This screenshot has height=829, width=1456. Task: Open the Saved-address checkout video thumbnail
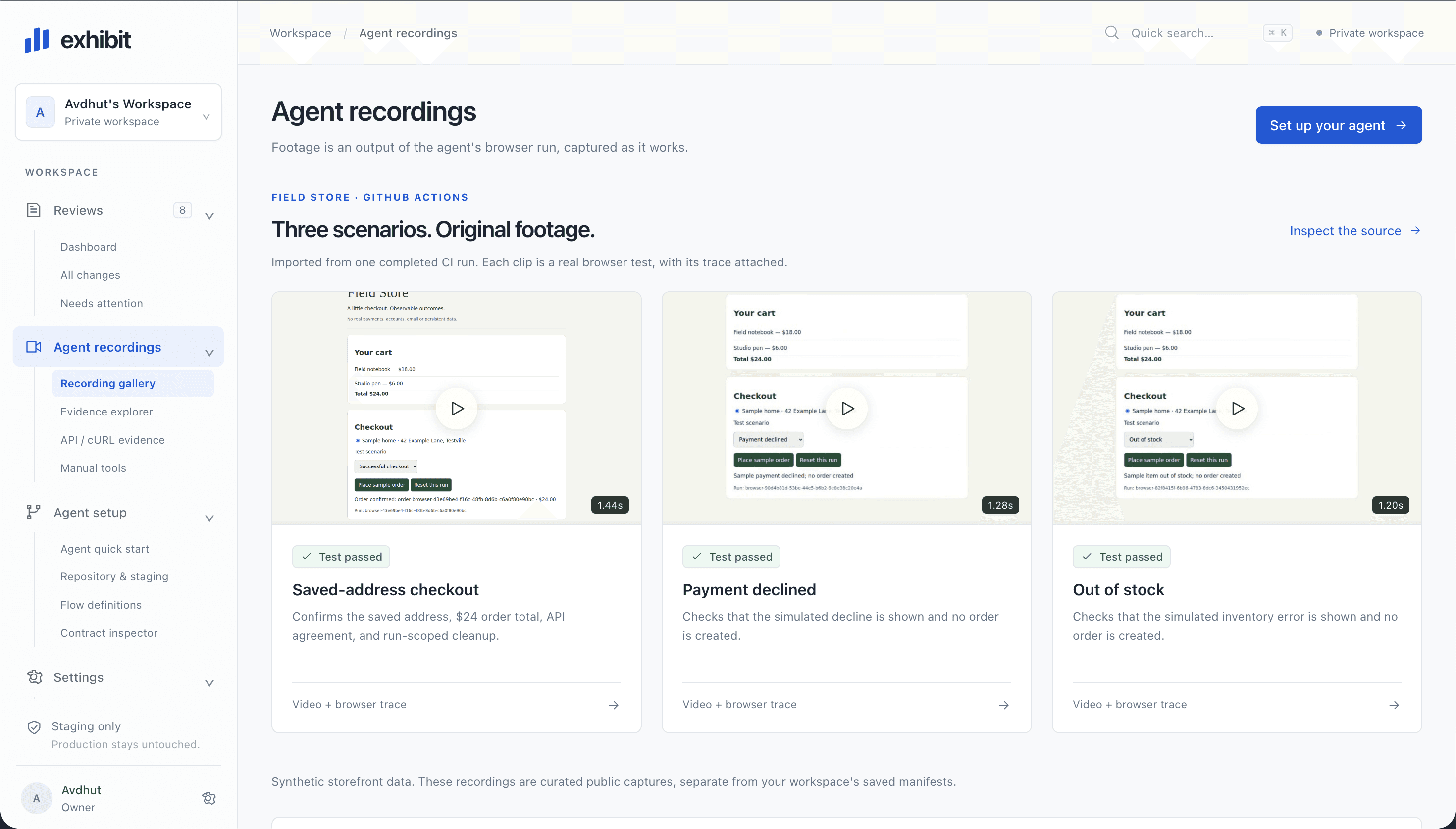457,408
